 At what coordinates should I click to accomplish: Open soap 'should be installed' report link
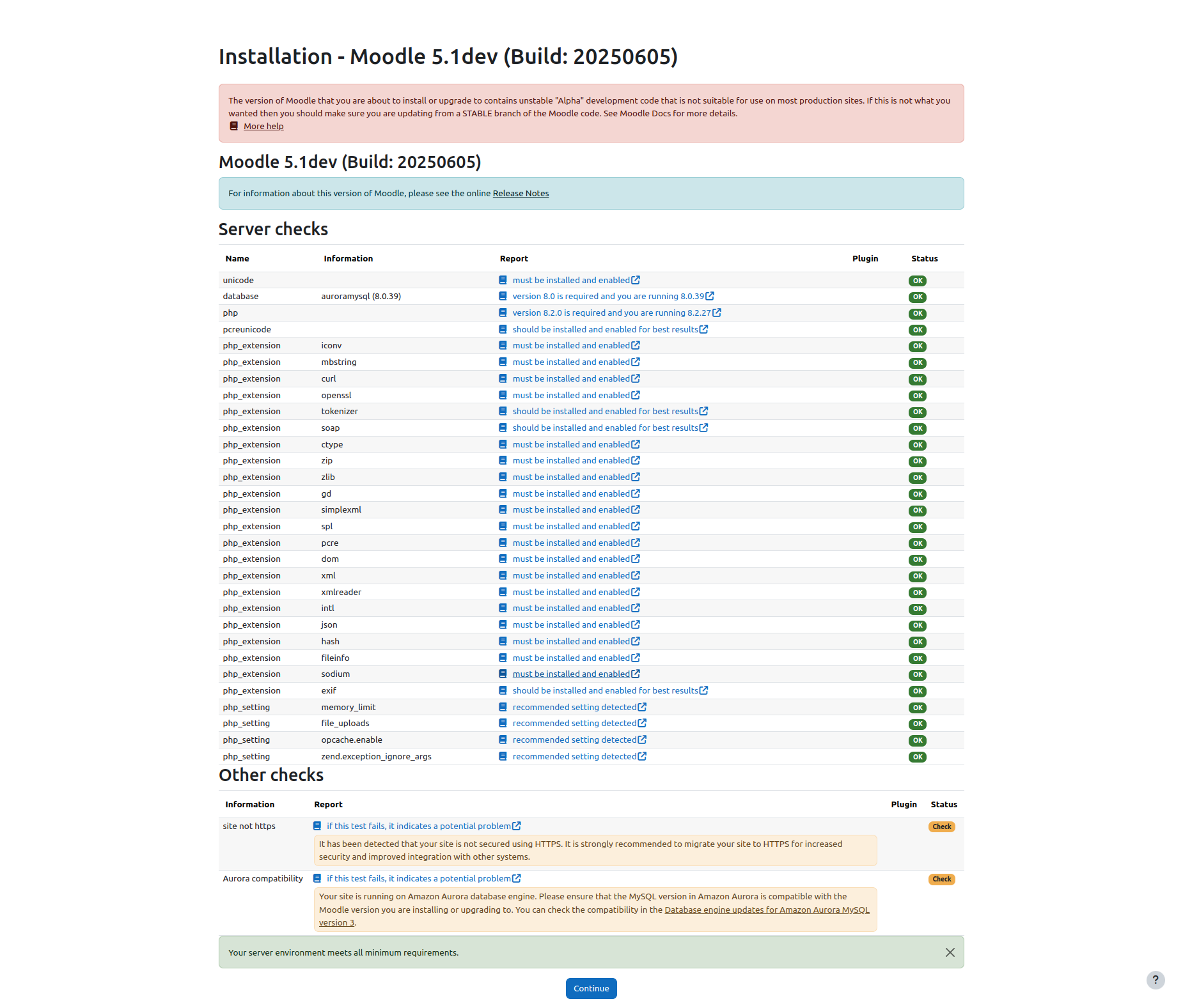coord(606,428)
